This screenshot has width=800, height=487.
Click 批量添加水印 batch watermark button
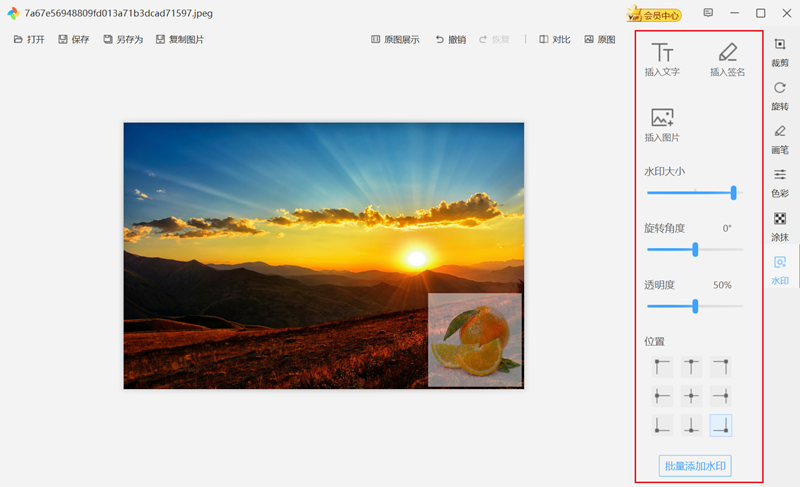click(695, 466)
